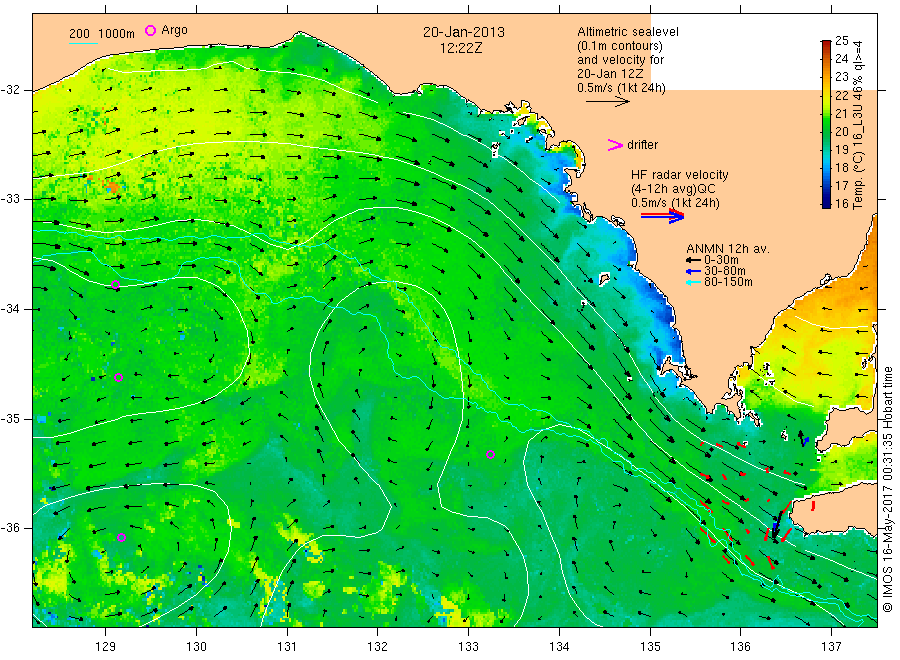Click the IMOS copyright timestamp text
Image resolution: width=900 pixels, height=660 pixels.
(x=888, y=490)
